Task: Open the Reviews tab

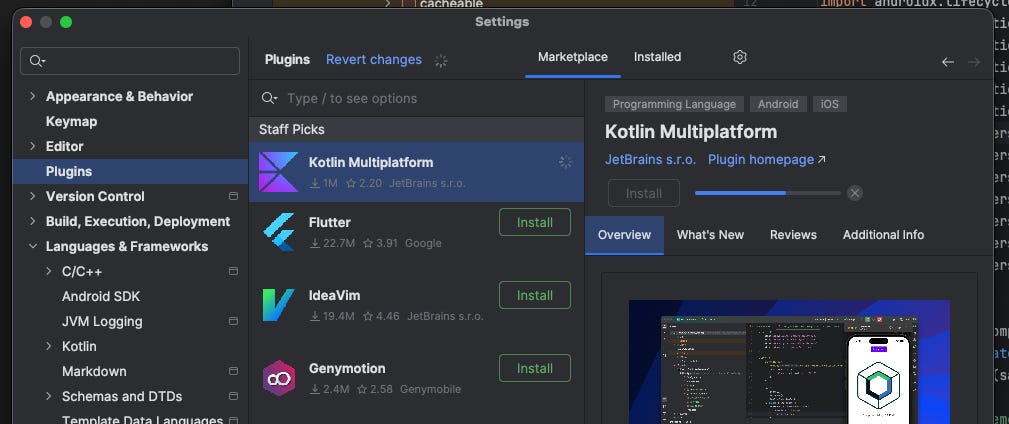Action: [793, 235]
